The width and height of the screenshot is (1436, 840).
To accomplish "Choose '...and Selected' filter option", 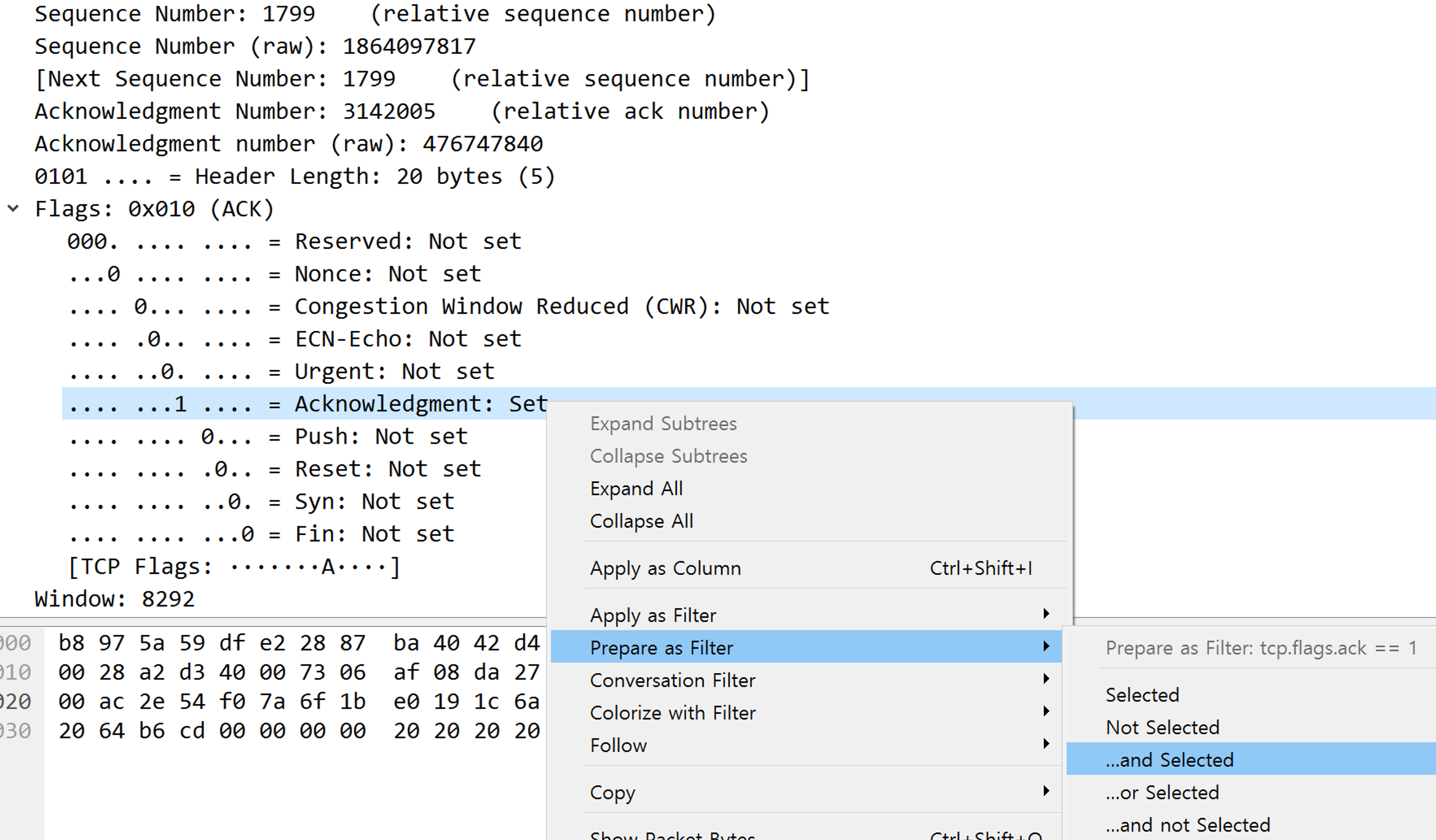I will coord(1169,760).
